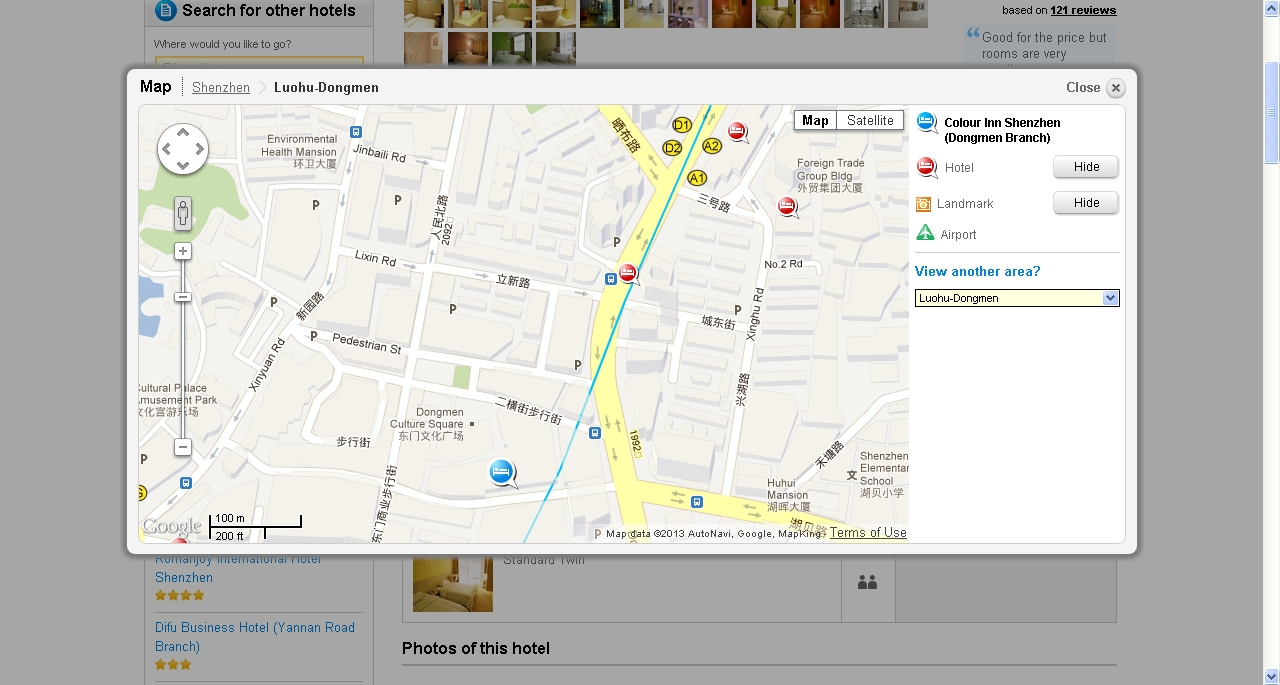Open the Romanjoy International Hotel Shenzhen link
The width and height of the screenshot is (1280, 685).
click(238, 568)
